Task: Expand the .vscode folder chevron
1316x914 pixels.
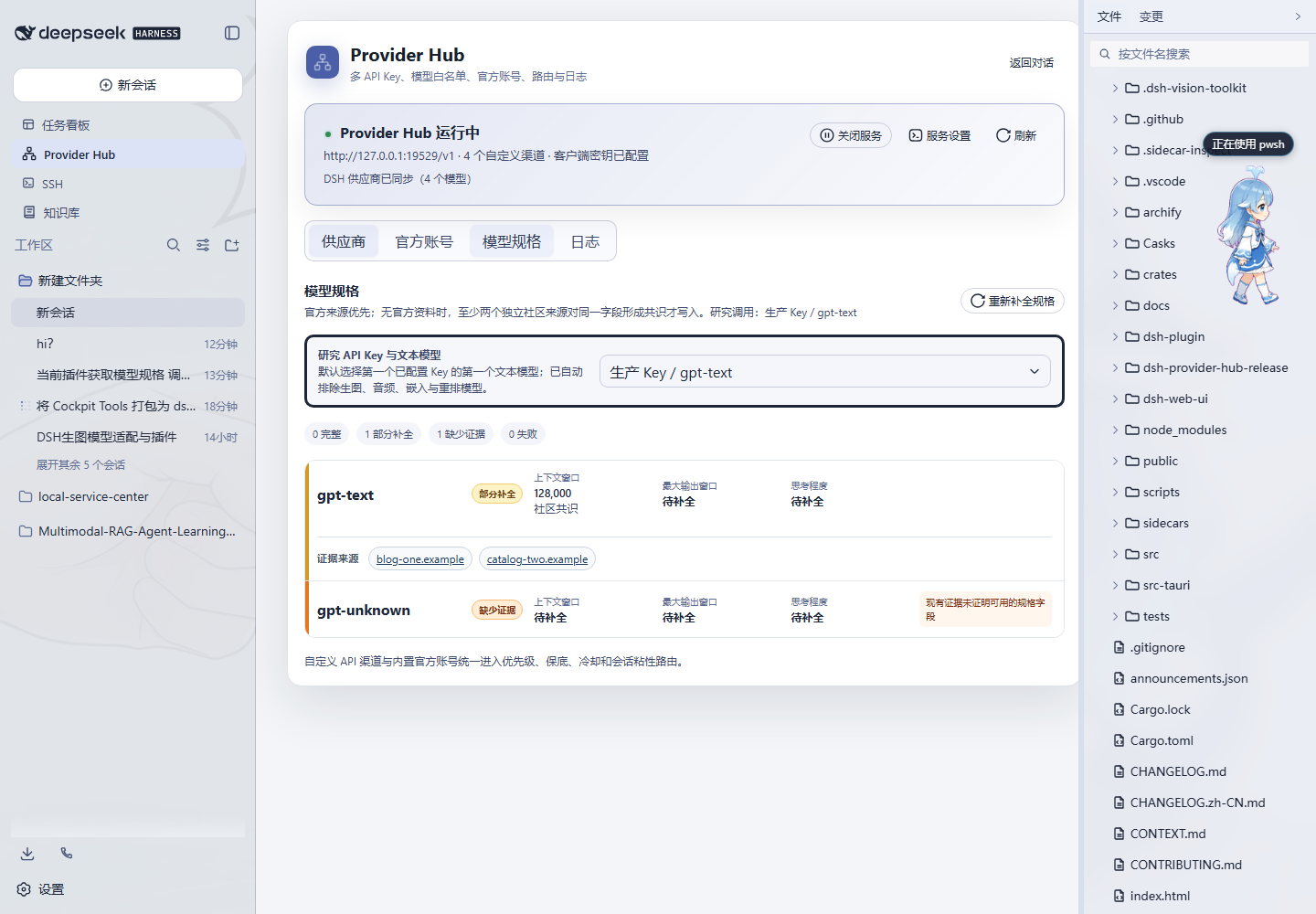Action: point(1115,181)
